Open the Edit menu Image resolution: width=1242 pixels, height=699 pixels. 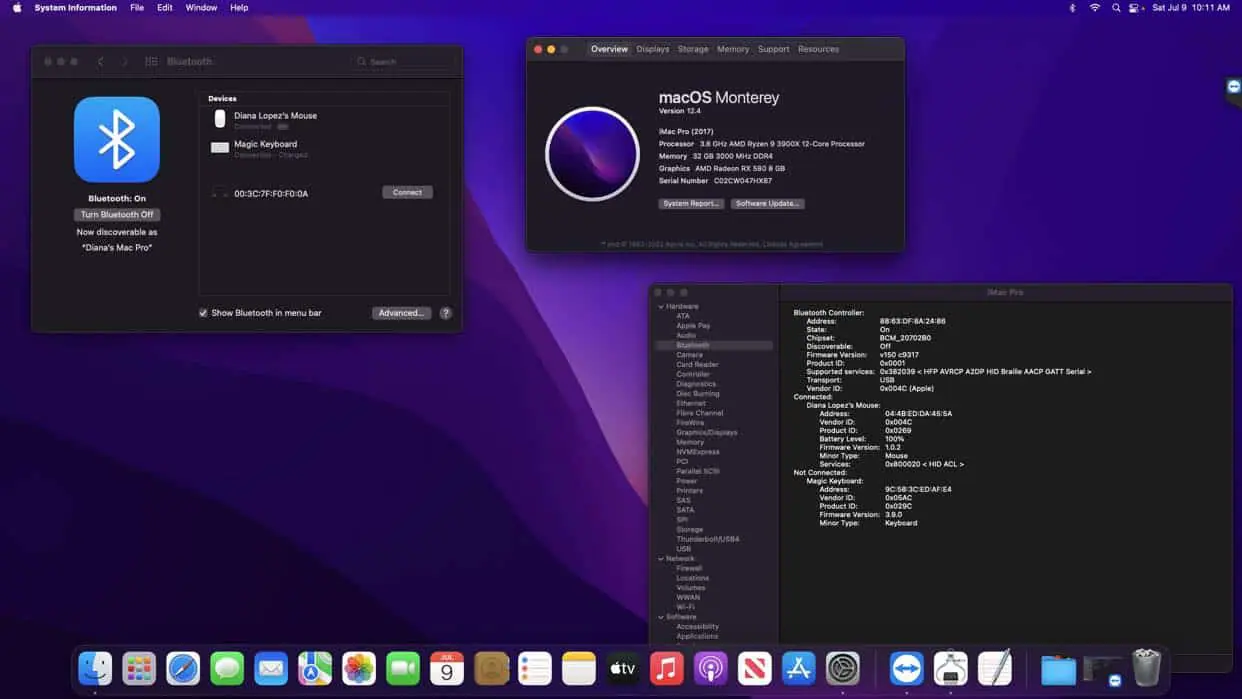point(165,8)
